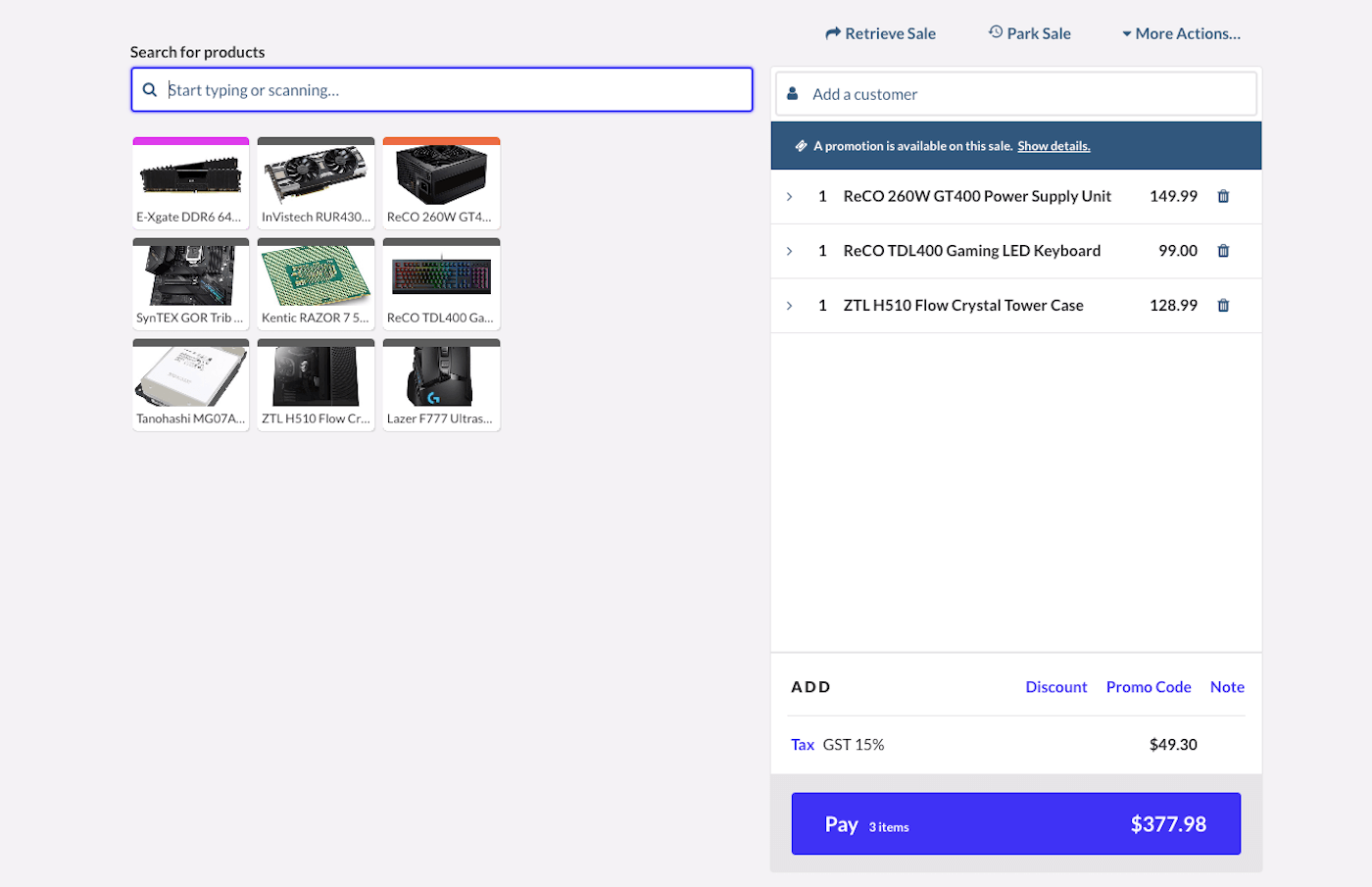Click the magnifier icon in product search
This screenshot has width=1372, height=887.
pos(150,90)
